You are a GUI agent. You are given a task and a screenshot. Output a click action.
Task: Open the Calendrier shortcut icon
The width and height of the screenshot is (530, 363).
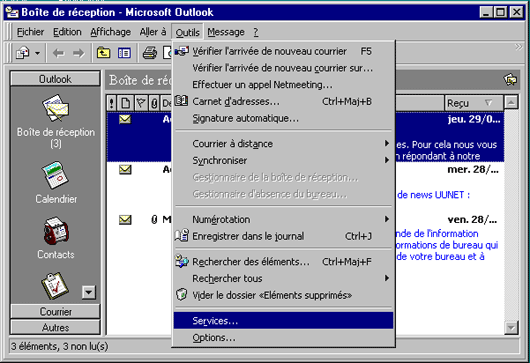pos(56,175)
